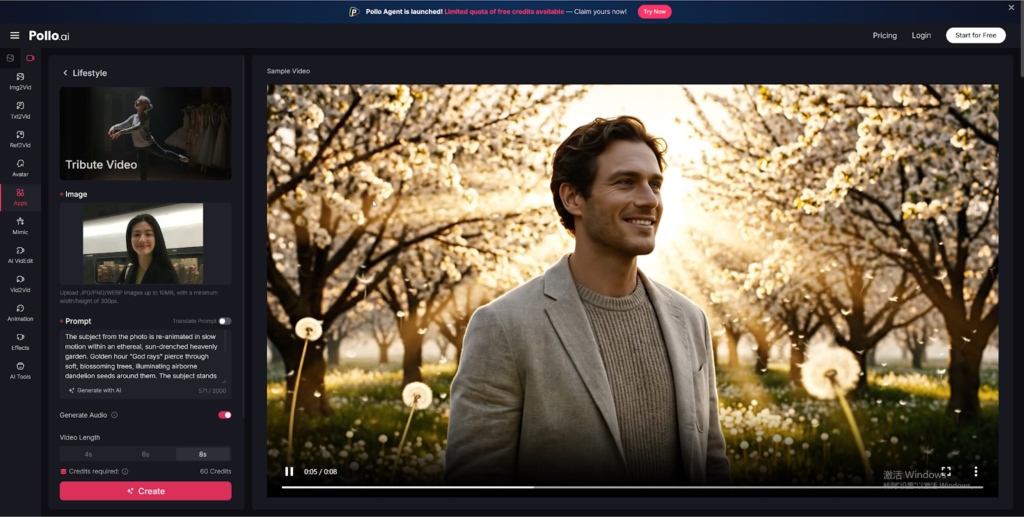The width and height of the screenshot is (1024, 517).
Task: Open the Effects section in sidebar
Action: [20, 341]
